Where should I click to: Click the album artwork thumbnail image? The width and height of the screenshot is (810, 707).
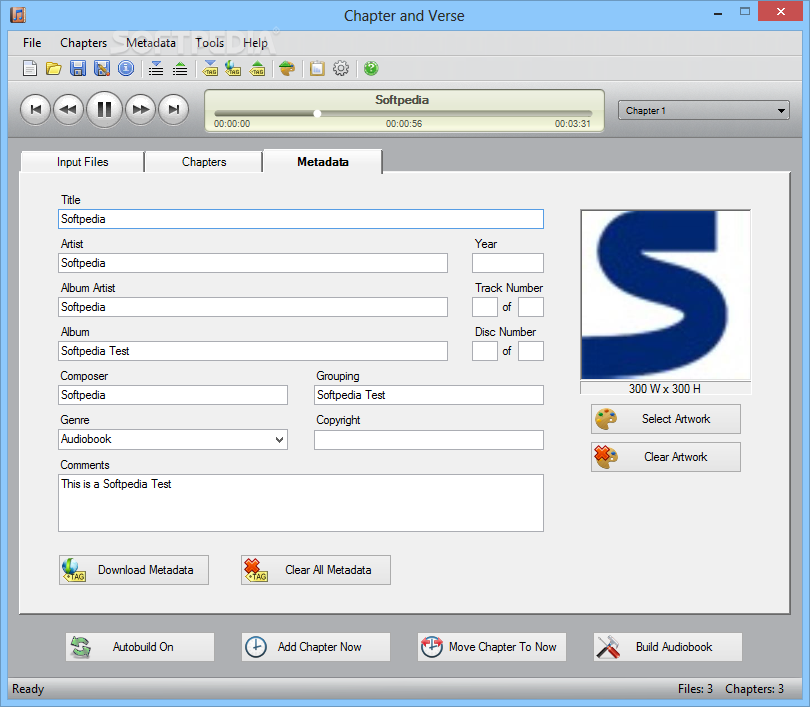click(665, 295)
